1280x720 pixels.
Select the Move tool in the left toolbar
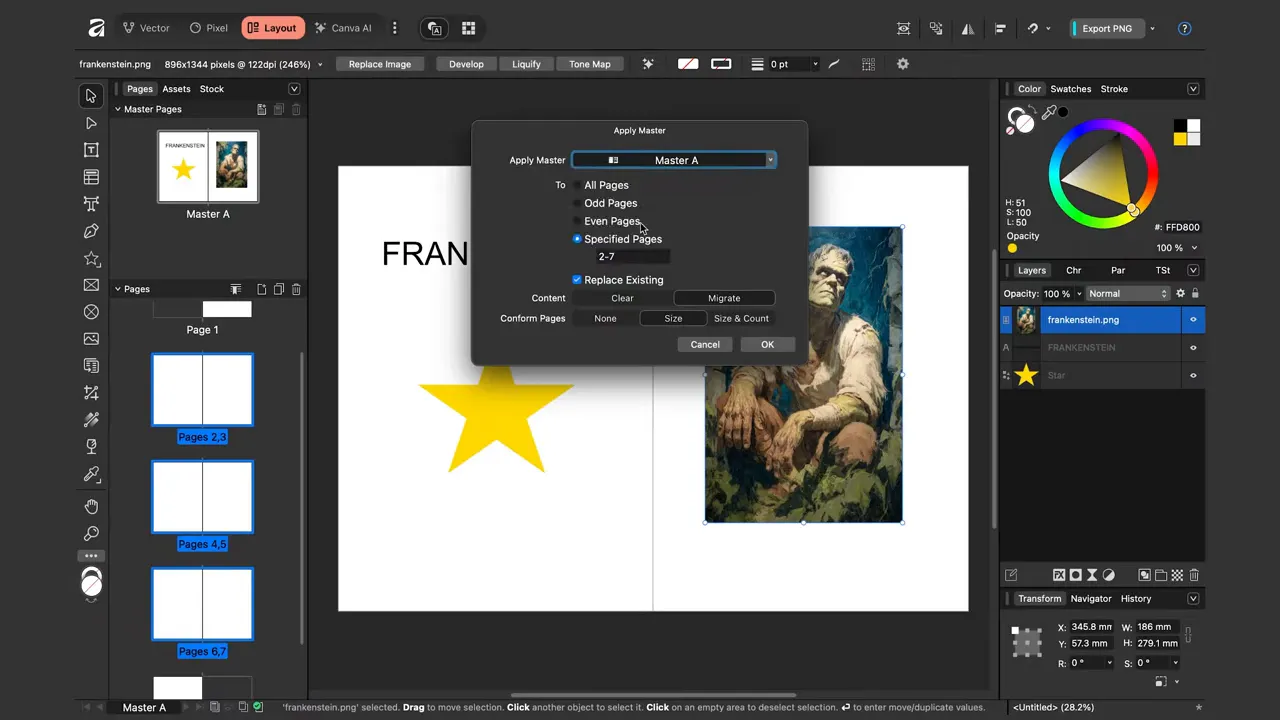(x=91, y=95)
